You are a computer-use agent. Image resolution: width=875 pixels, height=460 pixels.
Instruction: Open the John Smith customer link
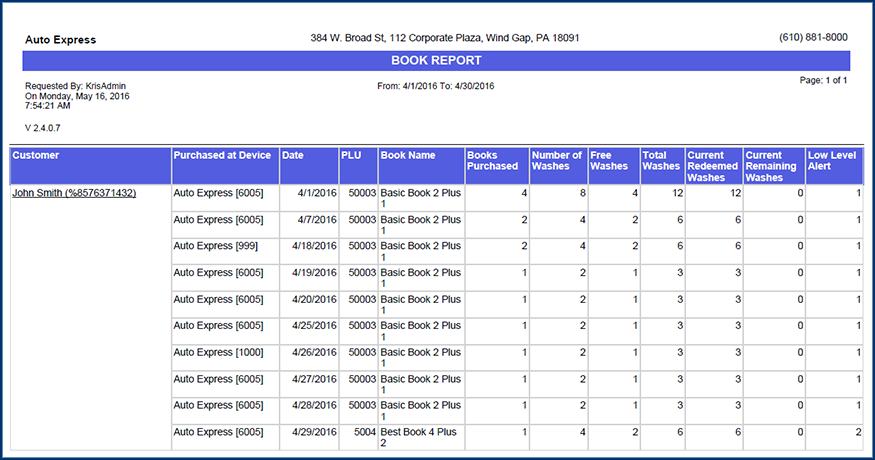pyautogui.click(x=74, y=193)
